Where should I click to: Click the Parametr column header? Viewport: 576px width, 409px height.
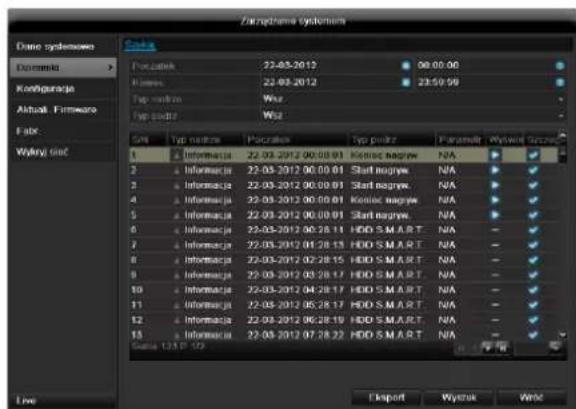point(460,140)
